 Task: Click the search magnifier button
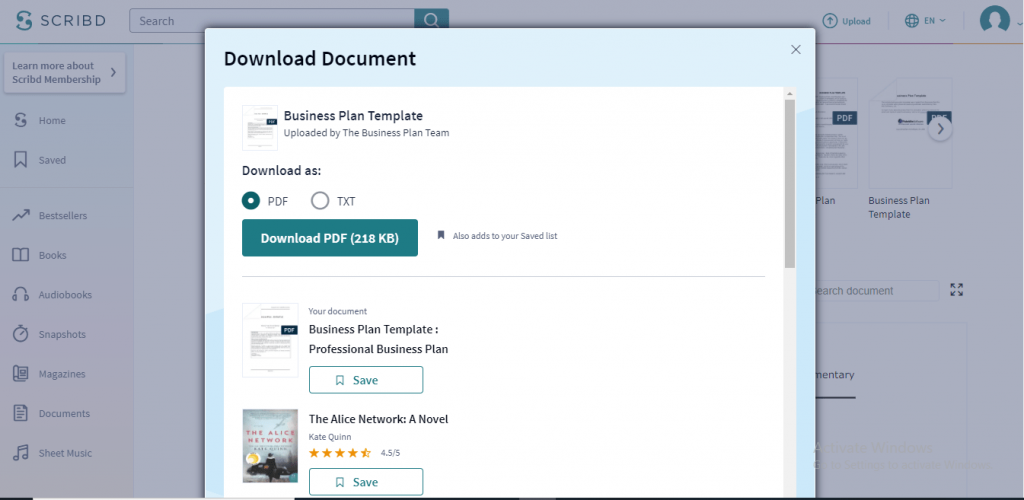point(431,20)
